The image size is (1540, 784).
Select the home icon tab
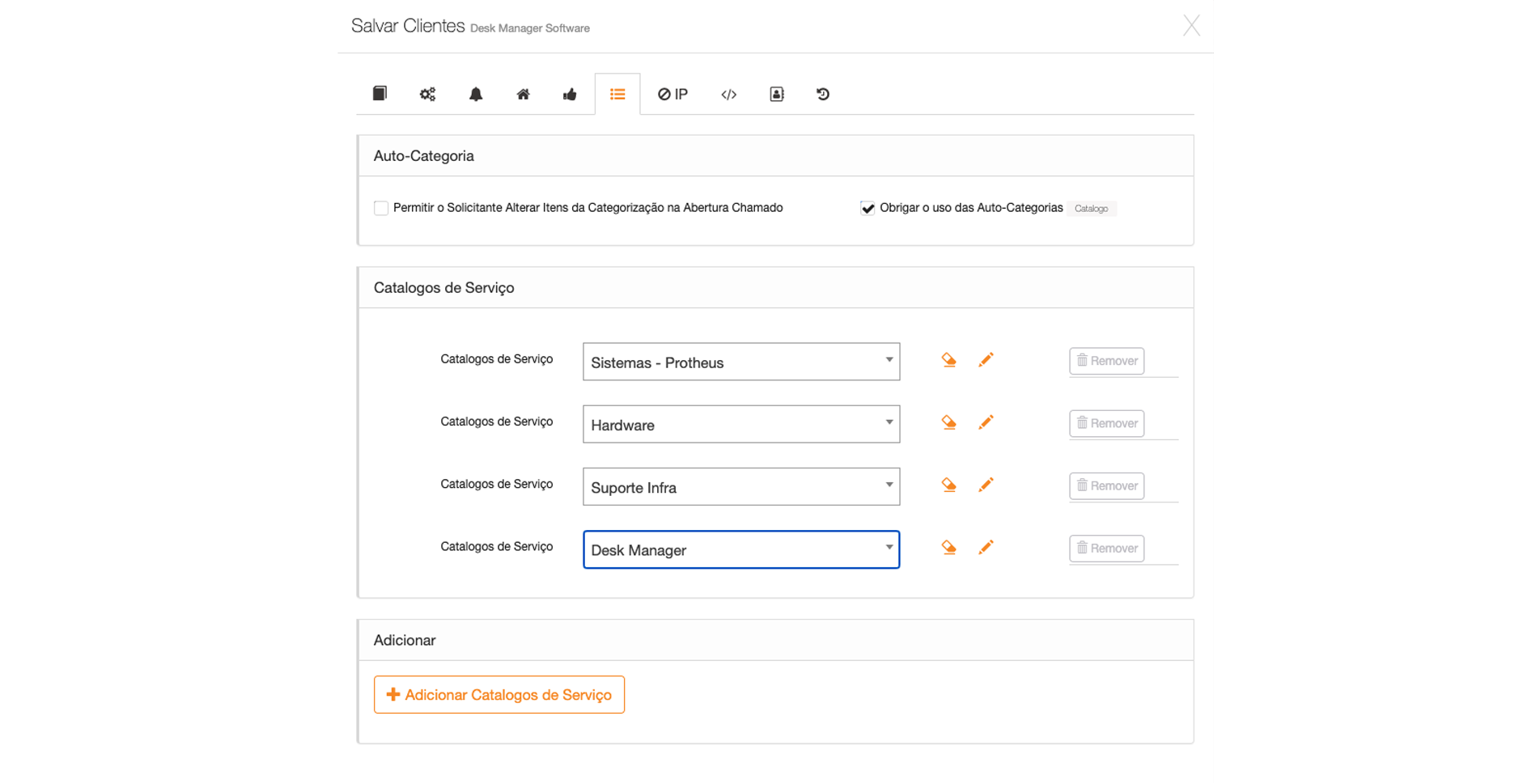(523, 95)
